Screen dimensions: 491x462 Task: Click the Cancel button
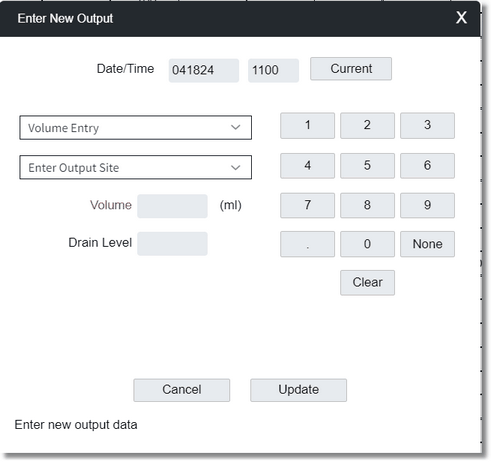pyautogui.click(x=182, y=390)
